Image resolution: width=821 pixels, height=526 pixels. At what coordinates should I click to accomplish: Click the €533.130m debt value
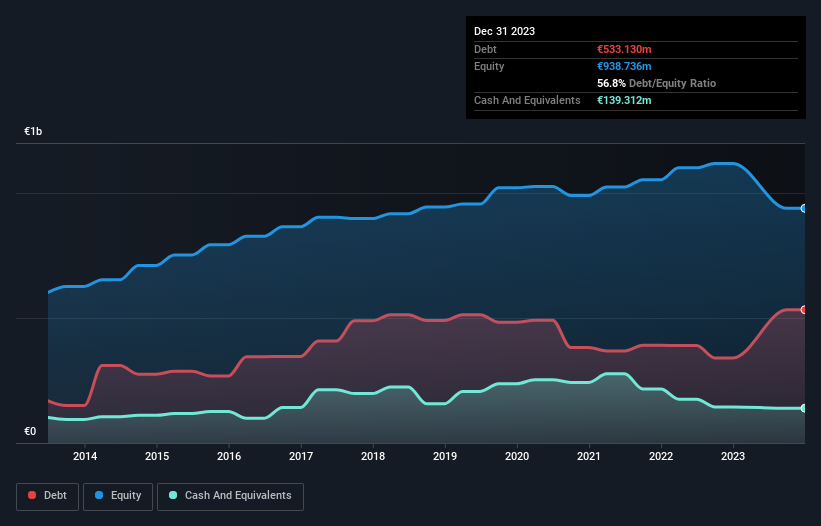[624, 49]
